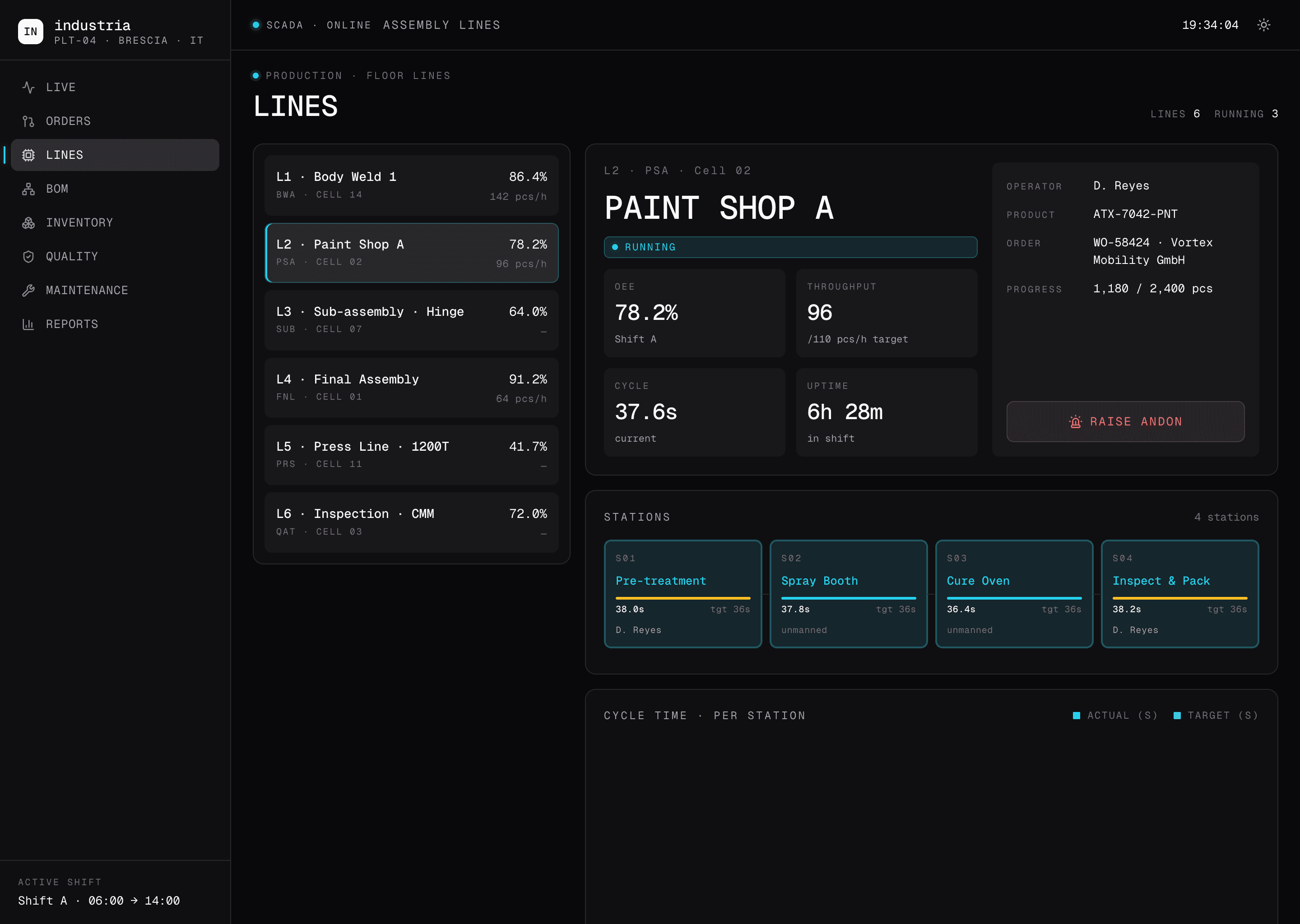The height and width of the screenshot is (924, 1300).
Task: Click the Orders pull-request icon
Action: point(28,121)
